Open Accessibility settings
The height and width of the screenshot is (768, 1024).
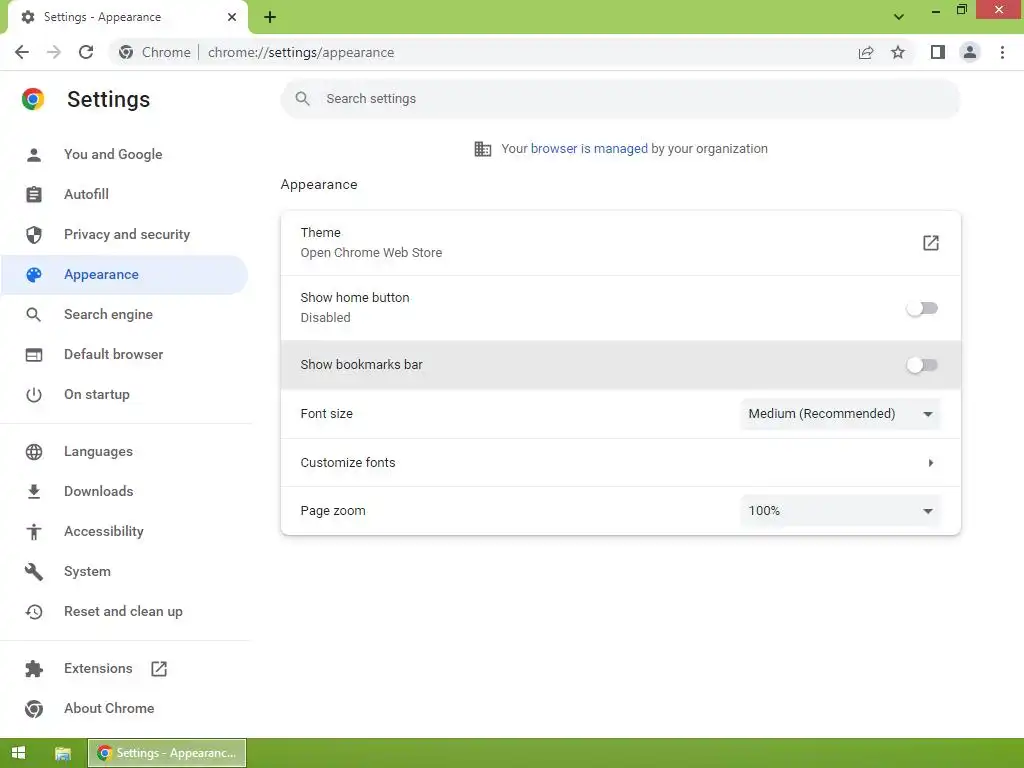coord(104,532)
